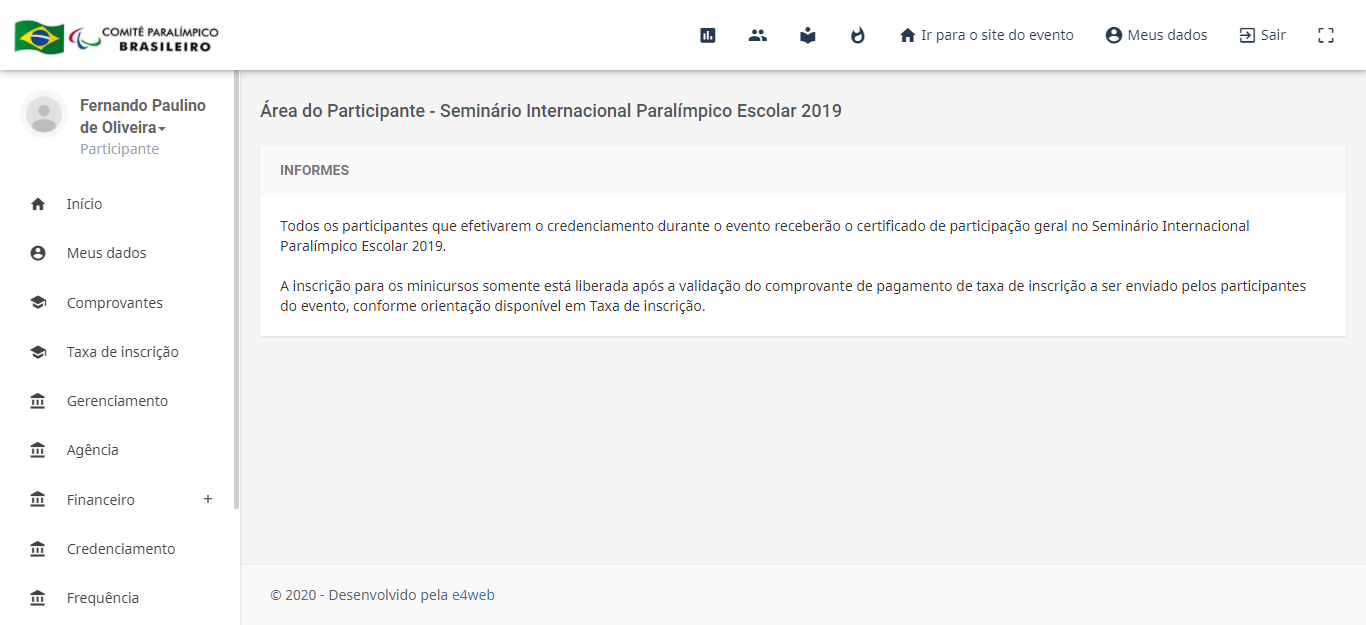Image resolution: width=1366 pixels, height=625 pixels.
Task: Click the sidebar vertical scrollbar
Action: (x=236, y=290)
